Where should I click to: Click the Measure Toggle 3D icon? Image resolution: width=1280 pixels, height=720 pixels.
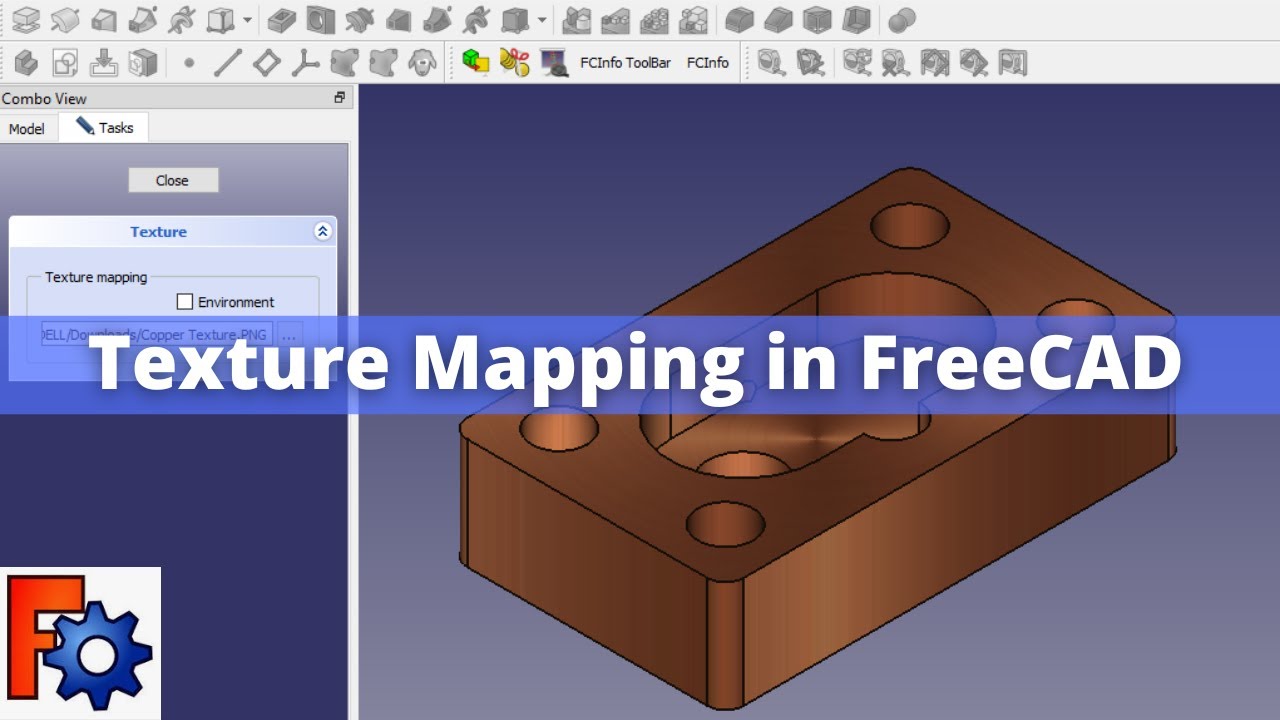coord(973,62)
